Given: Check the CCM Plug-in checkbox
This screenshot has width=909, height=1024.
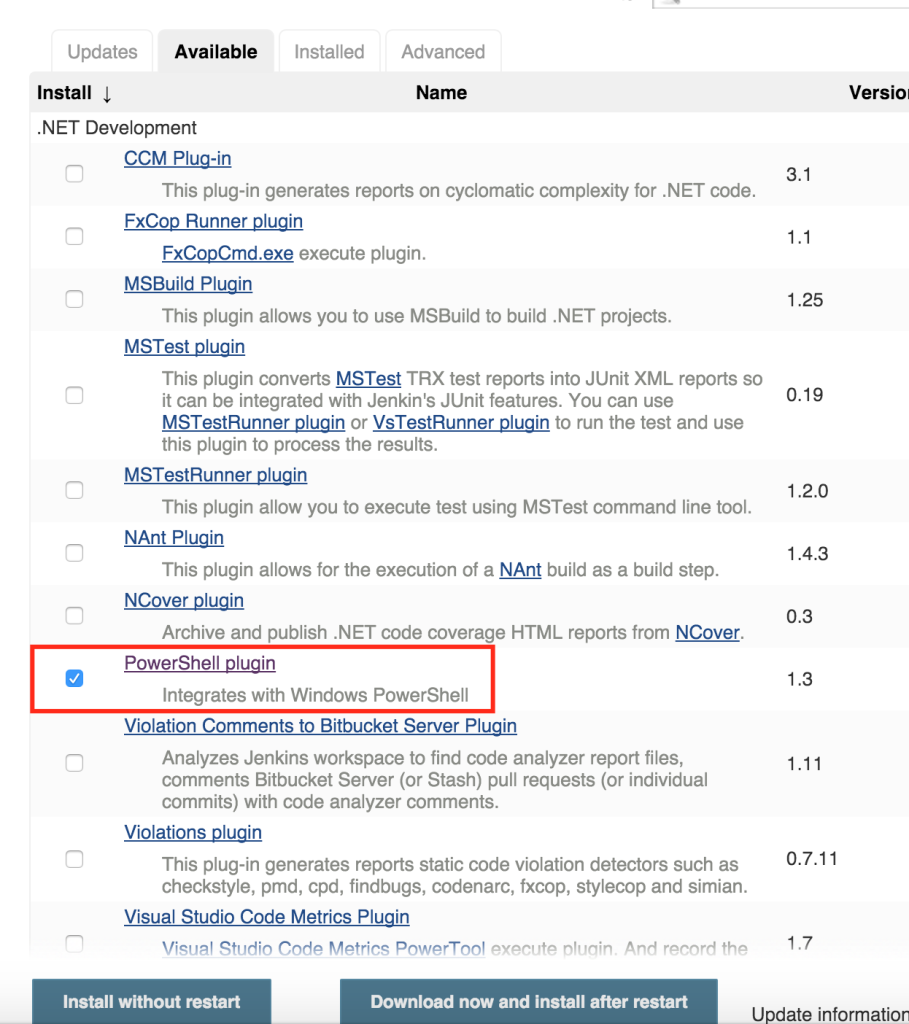Looking at the screenshot, I should point(74,174).
